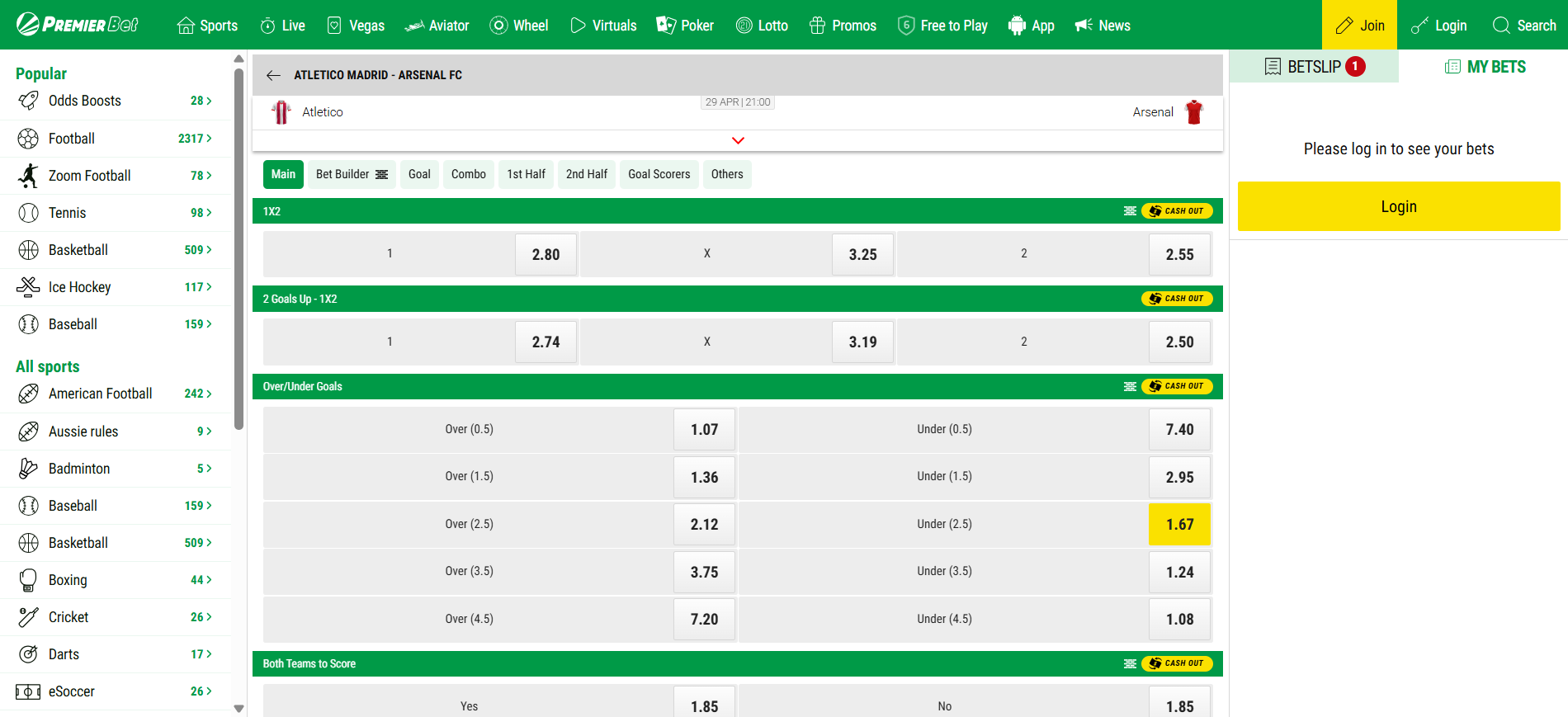Click sidebar scrollbar down arrow

tap(239, 709)
